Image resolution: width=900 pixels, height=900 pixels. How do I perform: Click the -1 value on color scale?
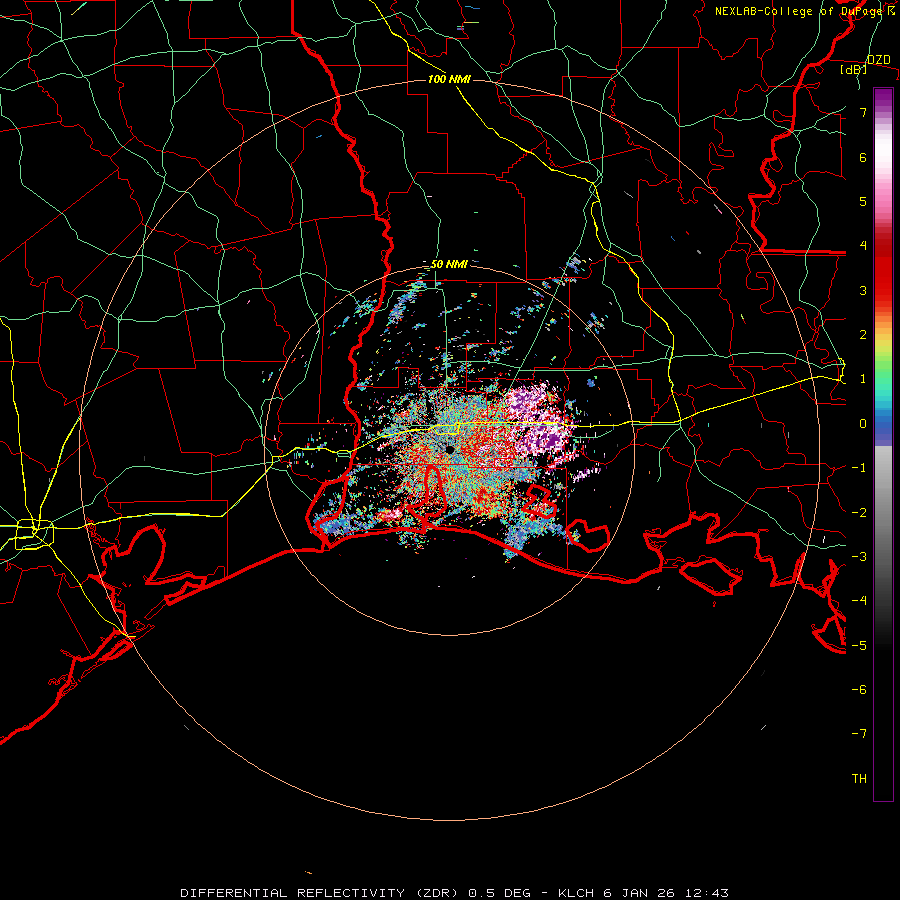[859, 468]
